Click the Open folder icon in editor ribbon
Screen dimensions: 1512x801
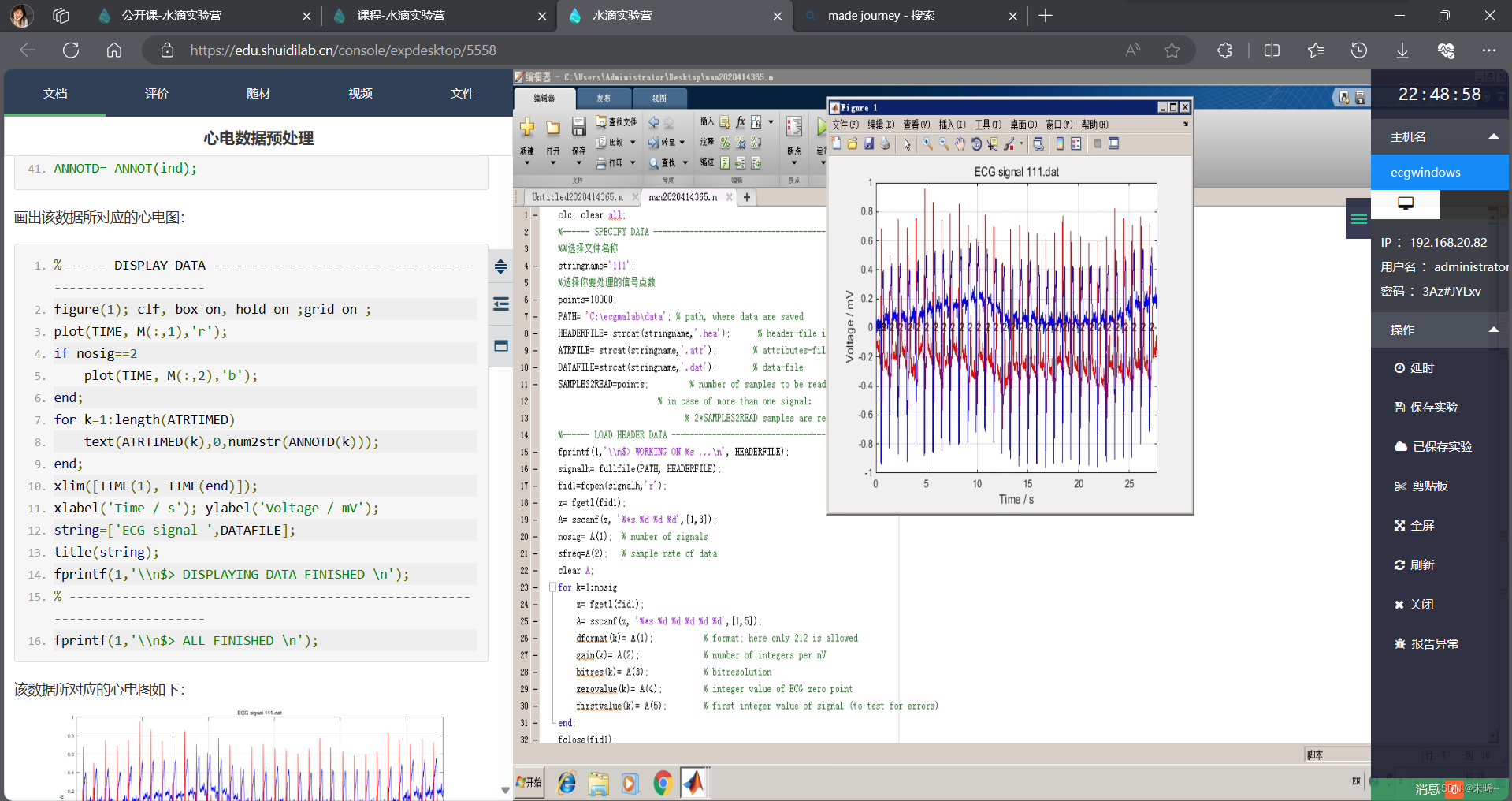(x=553, y=127)
